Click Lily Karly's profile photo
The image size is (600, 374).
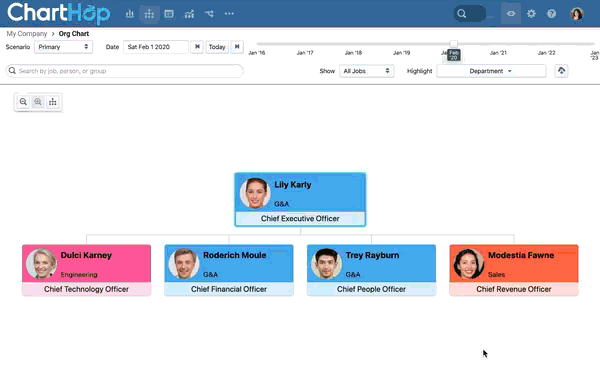(255, 193)
